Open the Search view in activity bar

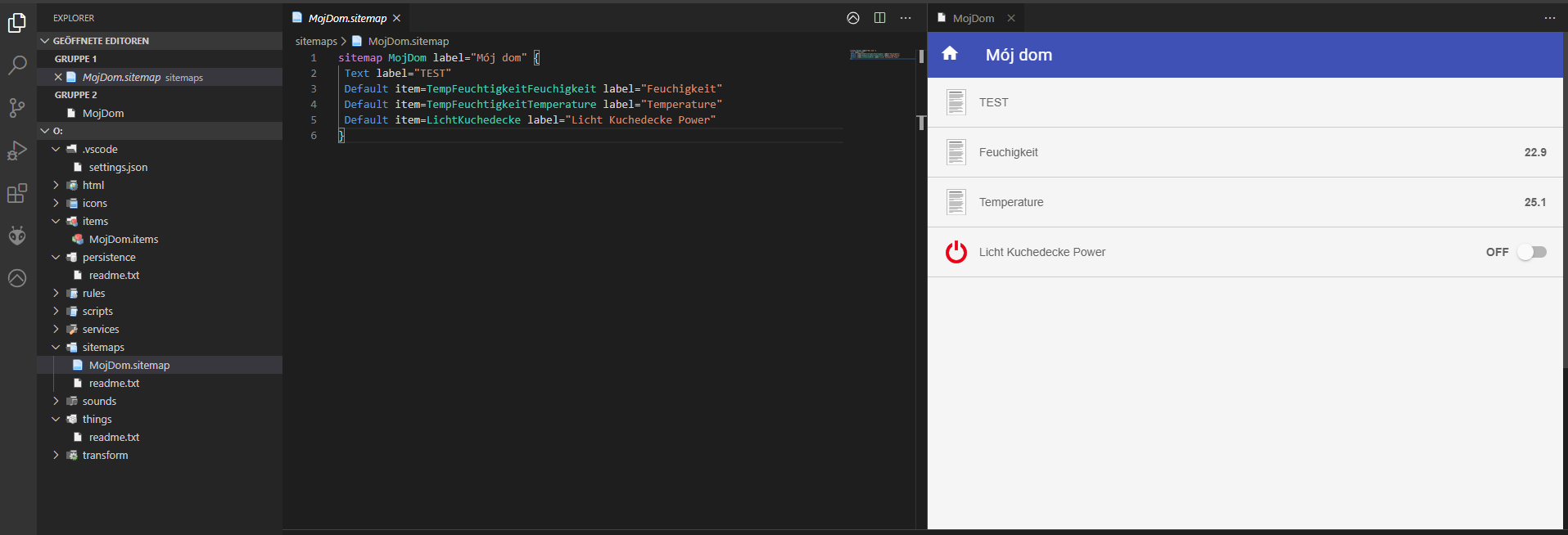click(17, 65)
